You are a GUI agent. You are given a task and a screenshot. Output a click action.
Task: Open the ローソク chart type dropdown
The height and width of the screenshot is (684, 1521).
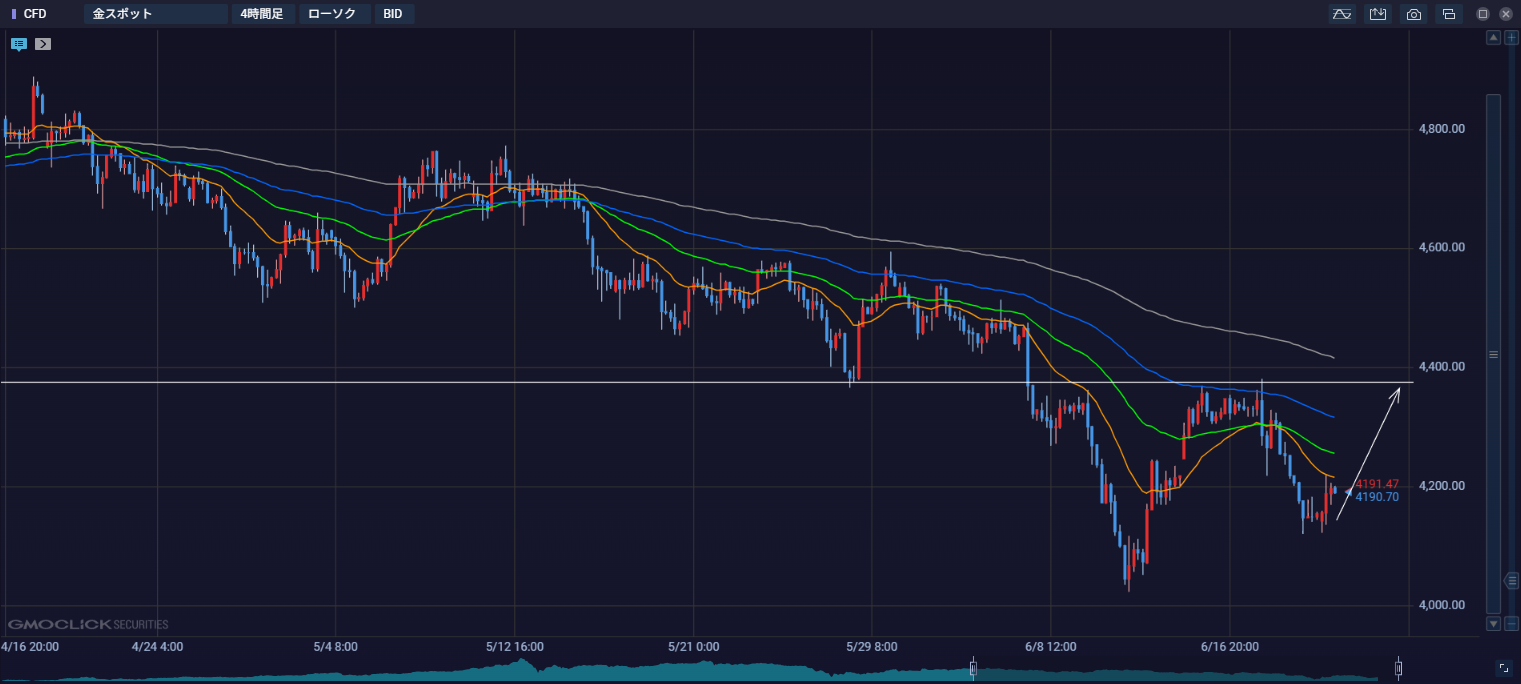coord(334,14)
